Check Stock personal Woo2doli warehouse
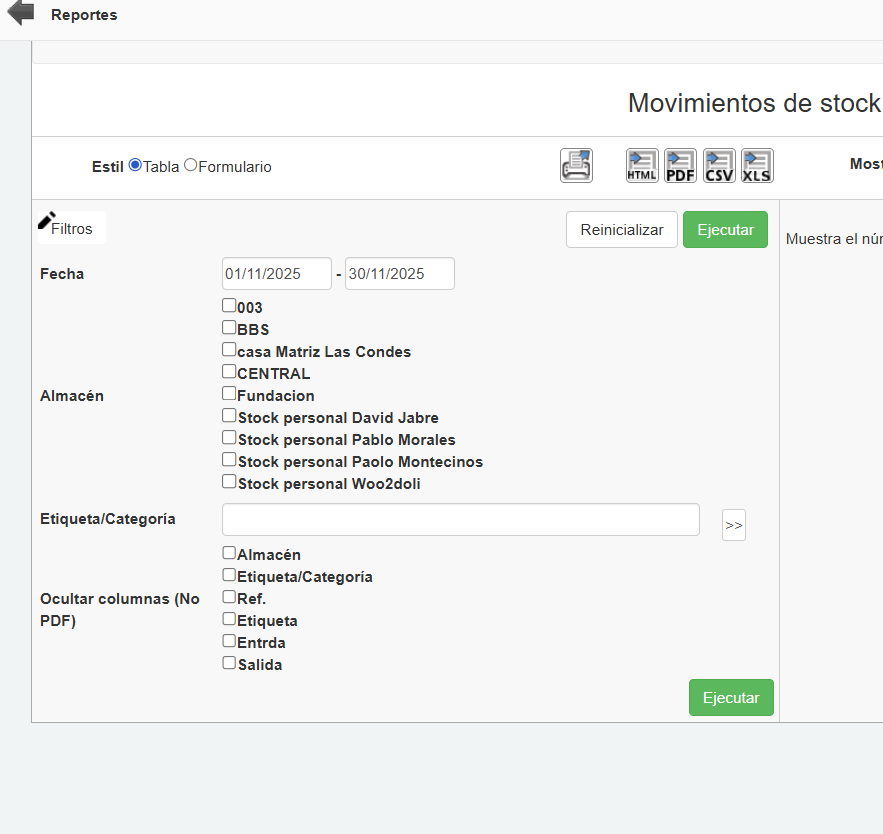This screenshot has width=883, height=834. point(228,480)
